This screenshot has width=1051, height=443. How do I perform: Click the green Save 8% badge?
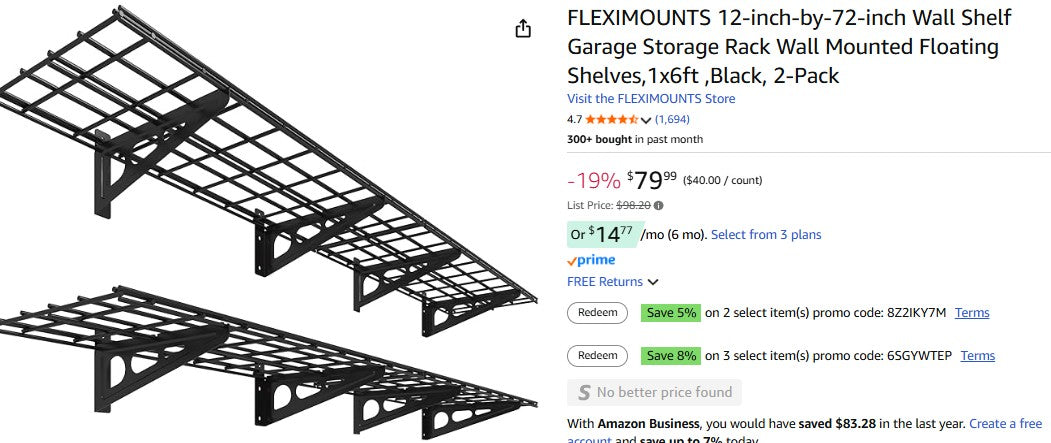click(671, 355)
